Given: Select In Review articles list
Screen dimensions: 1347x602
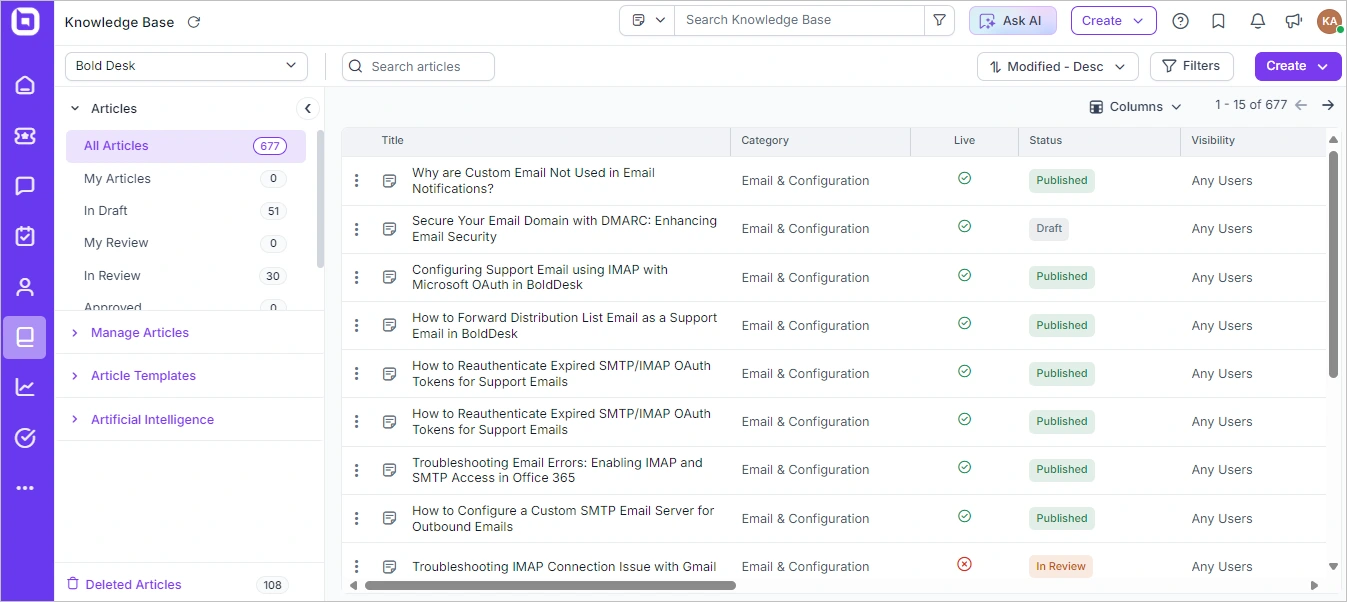Looking at the screenshot, I should coord(112,276).
